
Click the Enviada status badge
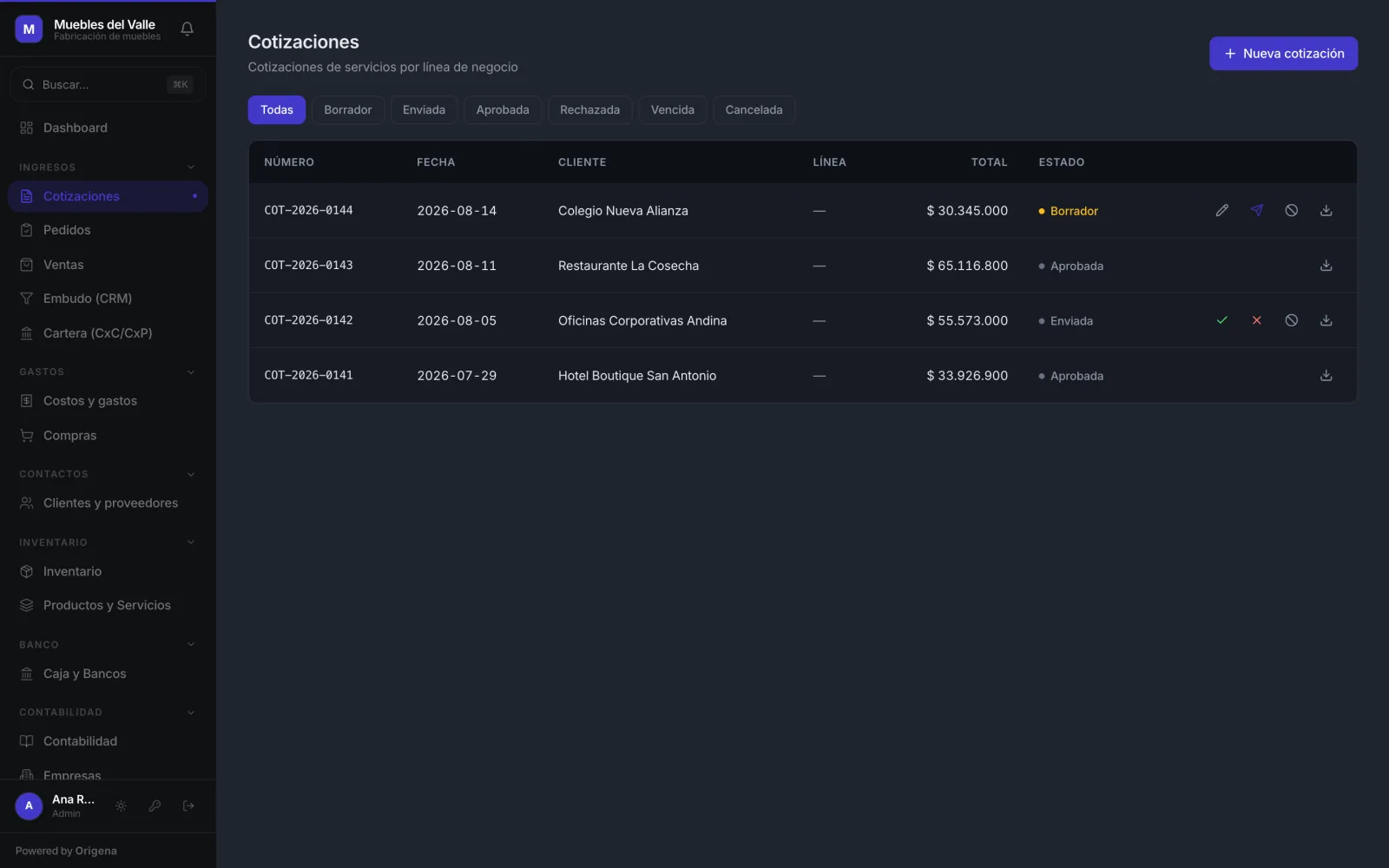pyautogui.click(x=1066, y=321)
